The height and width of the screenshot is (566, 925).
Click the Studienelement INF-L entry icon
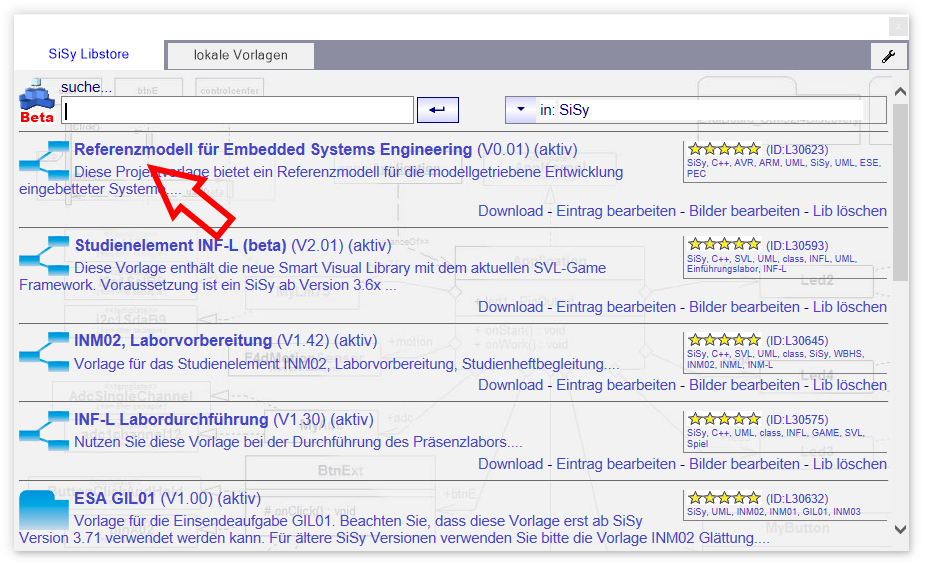[44, 256]
